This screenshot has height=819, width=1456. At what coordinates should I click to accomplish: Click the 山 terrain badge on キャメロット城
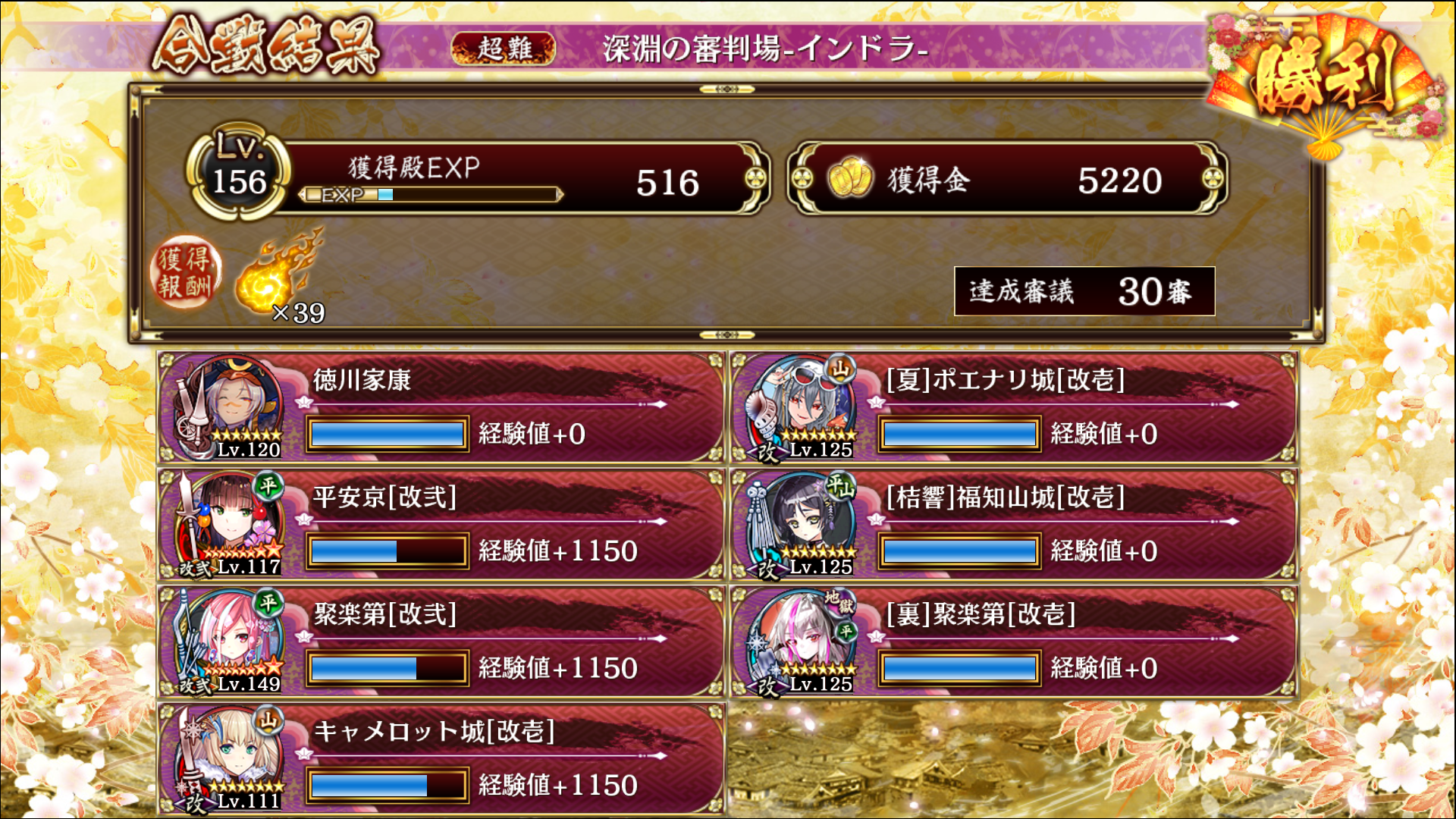pyautogui.click(x=268, y=720)
